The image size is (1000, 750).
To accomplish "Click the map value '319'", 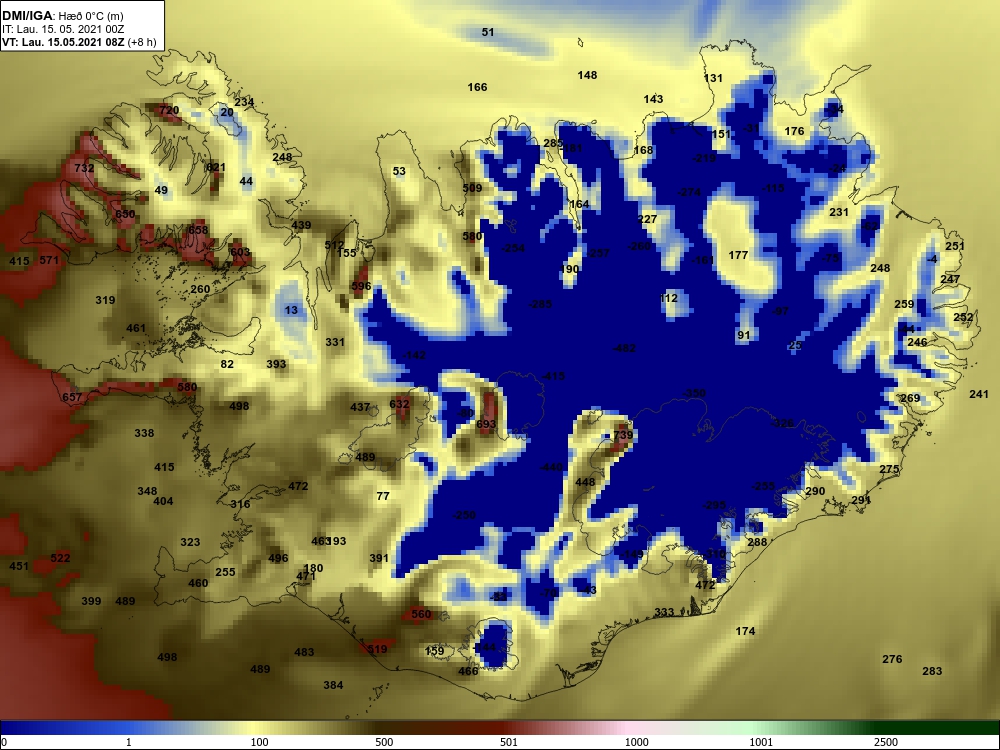I will click(x=105, y=300).
